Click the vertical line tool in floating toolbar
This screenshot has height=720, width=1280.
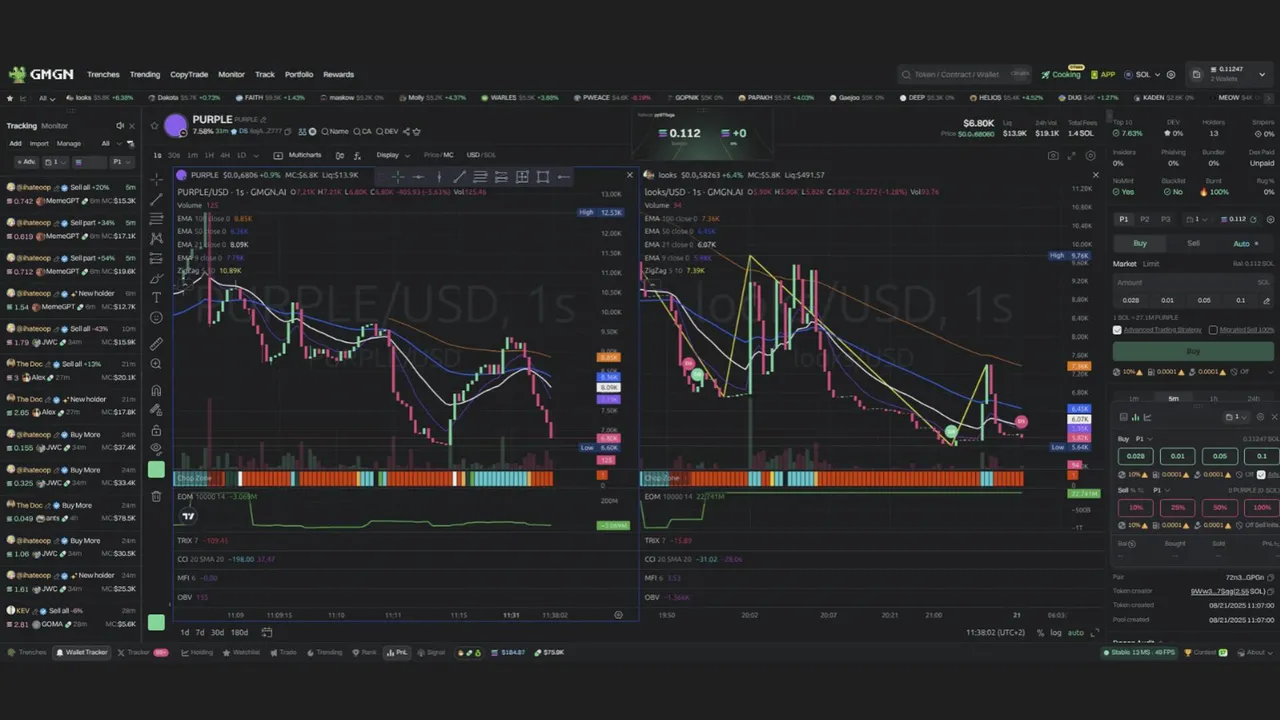[439, 177]
